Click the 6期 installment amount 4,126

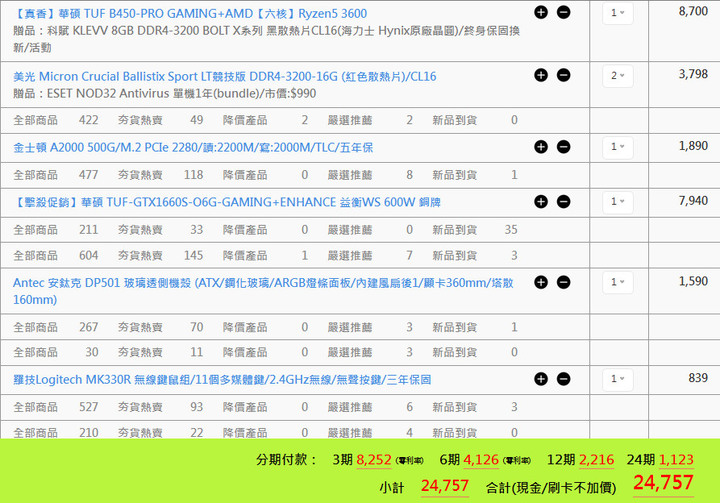click(x=481, y=460)
